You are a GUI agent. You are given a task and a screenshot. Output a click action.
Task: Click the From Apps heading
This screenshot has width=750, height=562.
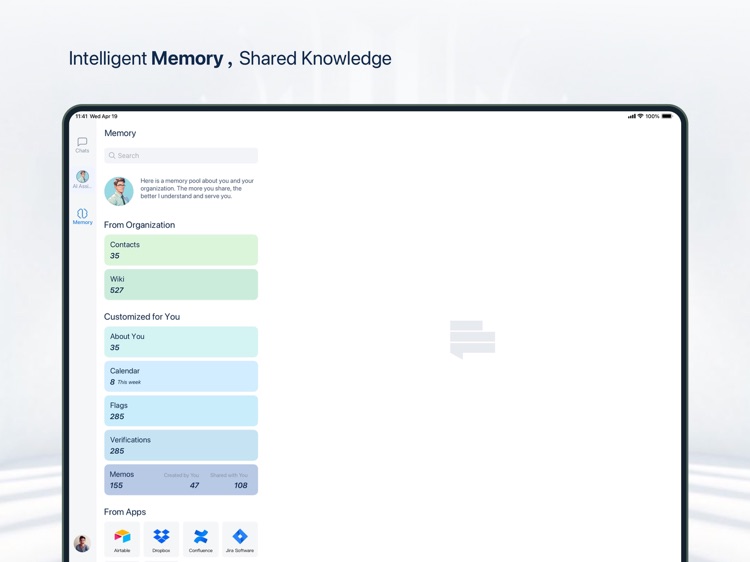pos(125,512)
